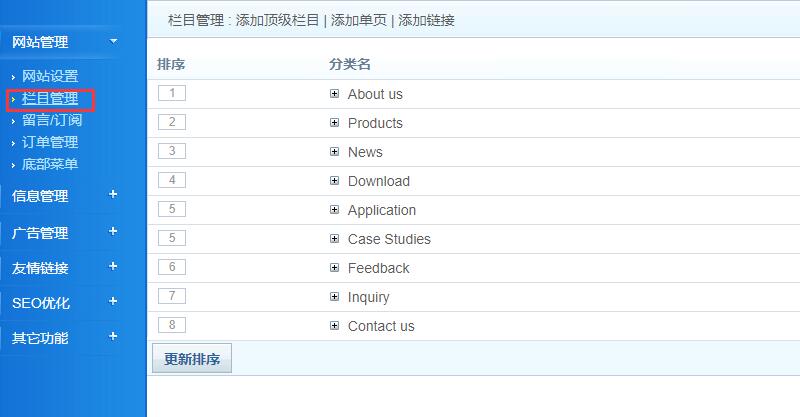Expand the Application category plus icon
Screen dimensions: 800x417
click(334, 210)
